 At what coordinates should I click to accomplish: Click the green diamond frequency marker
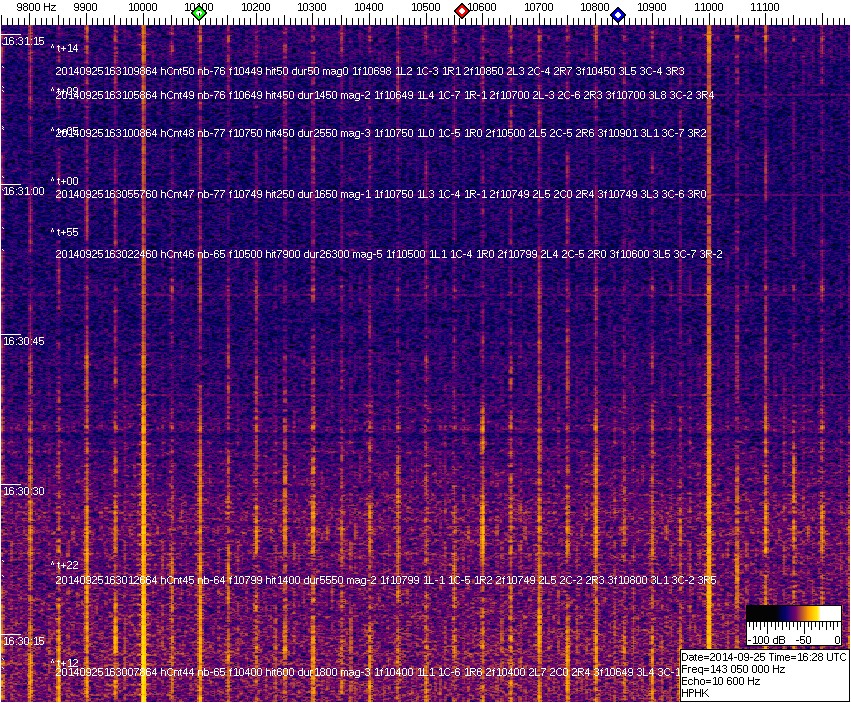point(199,13)
